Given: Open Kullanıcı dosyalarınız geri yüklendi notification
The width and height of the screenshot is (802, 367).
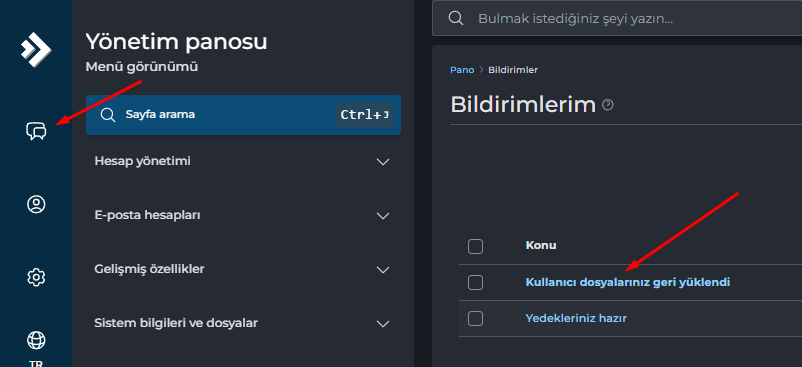Looking at the screenshot, I should click(628, 282).
